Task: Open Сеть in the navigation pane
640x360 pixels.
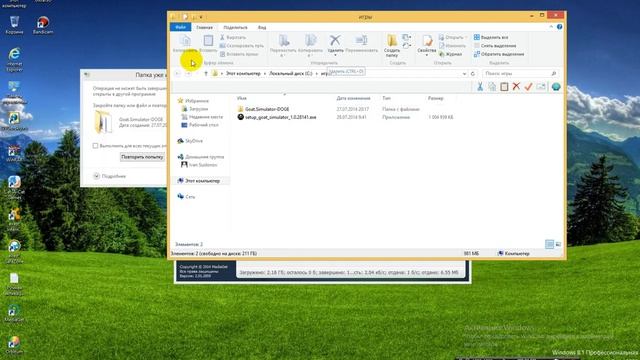Action: (x=187, y=197)
